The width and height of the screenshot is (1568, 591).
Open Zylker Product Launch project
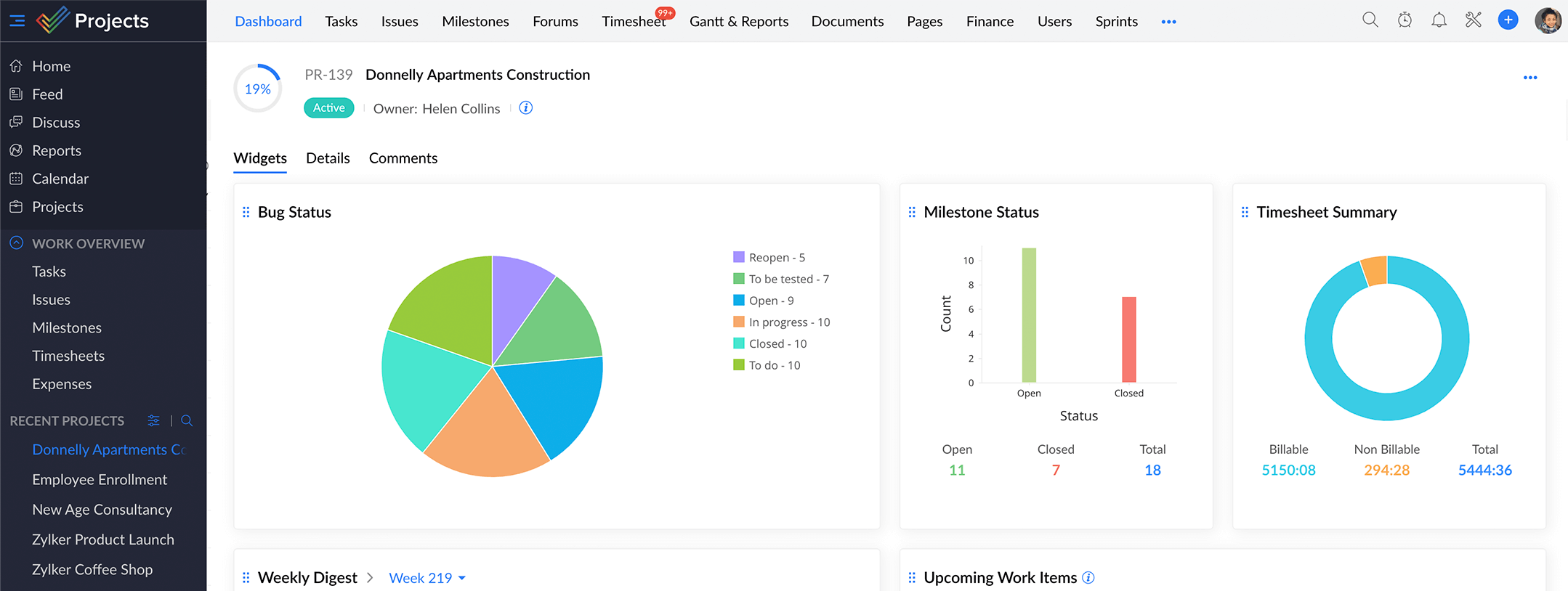click(103, 539)
